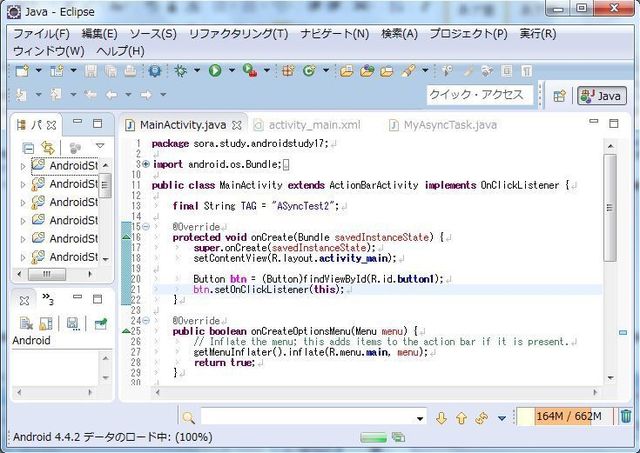The image size is (640, 453).
Task: Toggle Link with Editor in Package Explorer
Action: [x=48, y=147]
